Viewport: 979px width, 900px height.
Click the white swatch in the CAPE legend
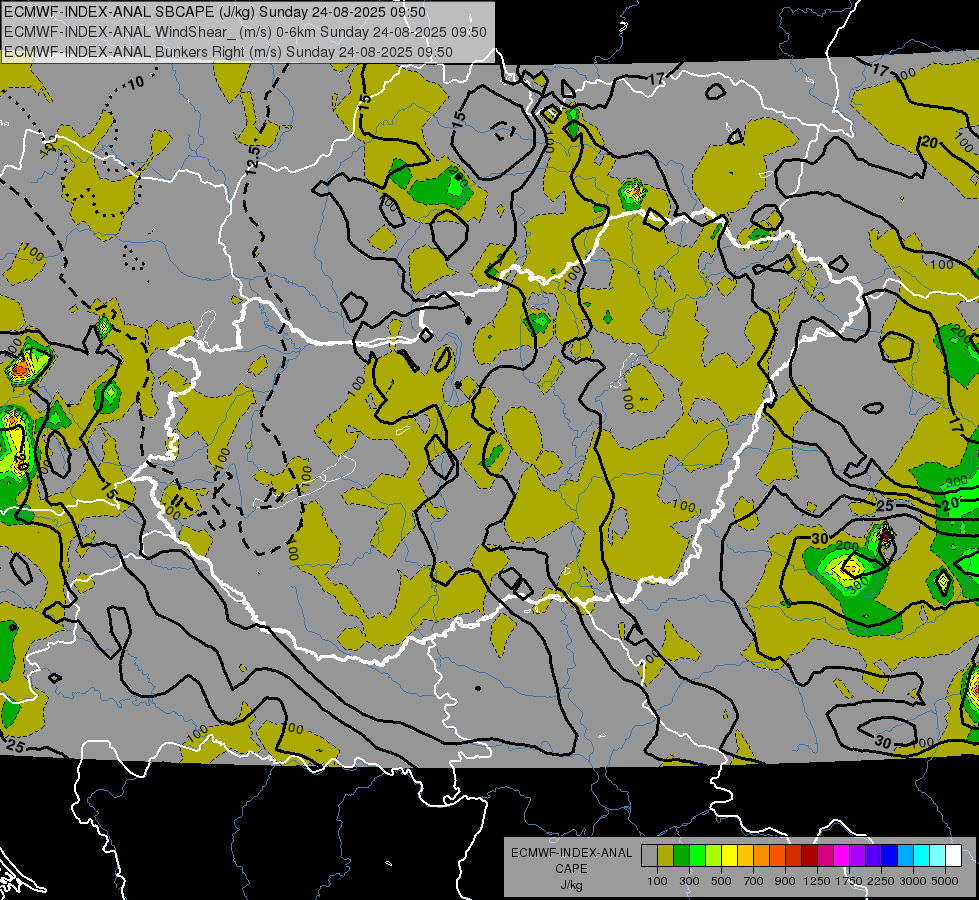(x=953, y=856)
